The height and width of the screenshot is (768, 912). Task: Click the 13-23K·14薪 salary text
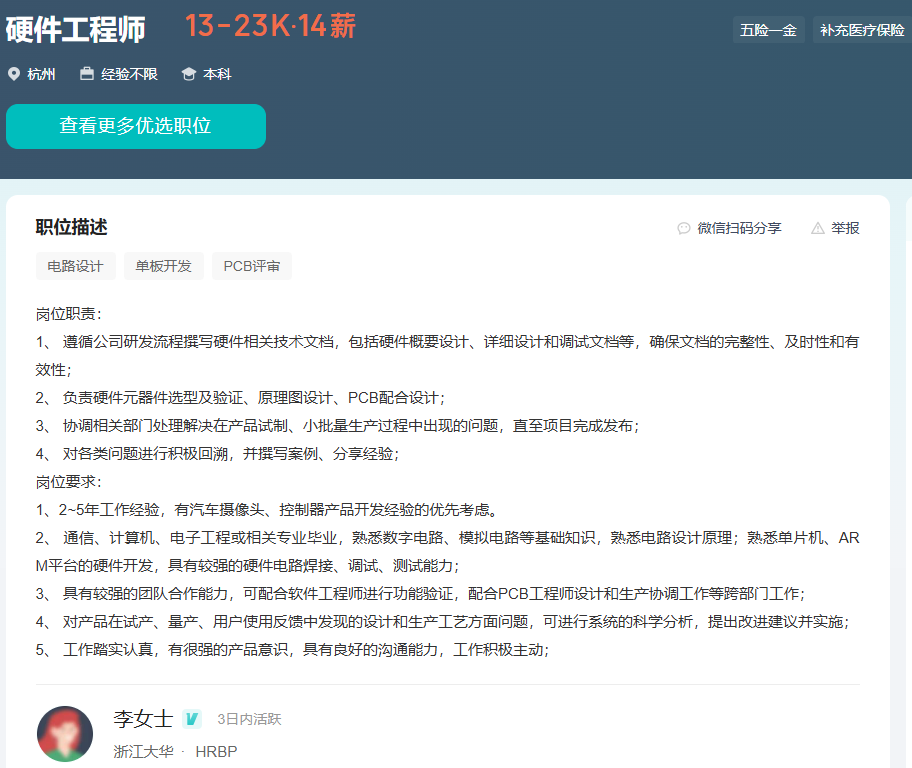pos(270,27)
